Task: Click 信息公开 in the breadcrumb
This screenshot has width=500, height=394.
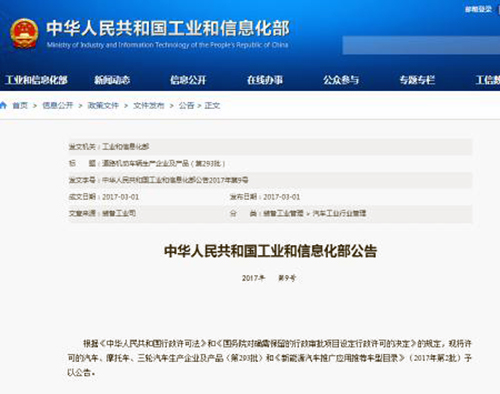Action: 58,105
